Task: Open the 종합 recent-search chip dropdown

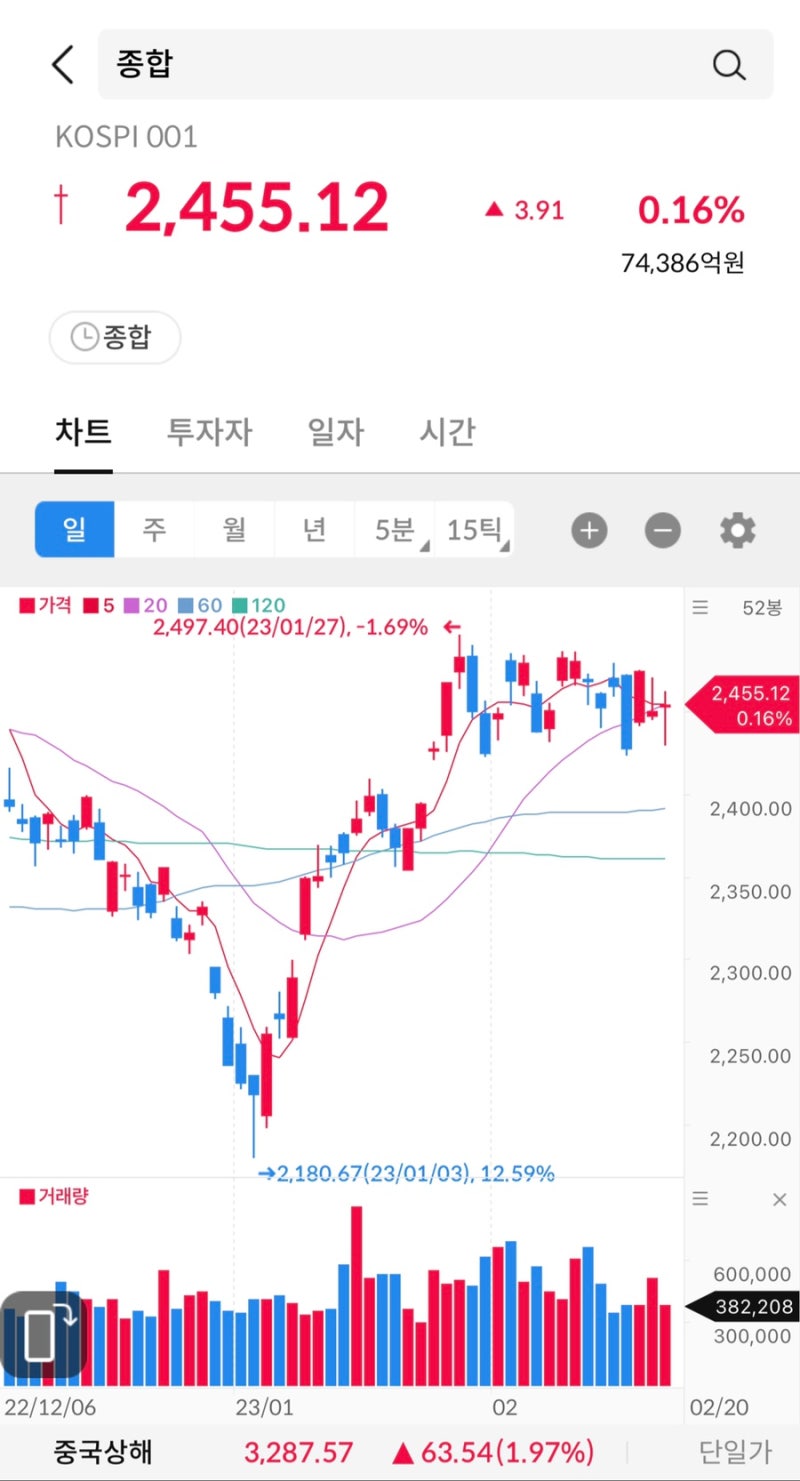Action: tap(114, 337)
